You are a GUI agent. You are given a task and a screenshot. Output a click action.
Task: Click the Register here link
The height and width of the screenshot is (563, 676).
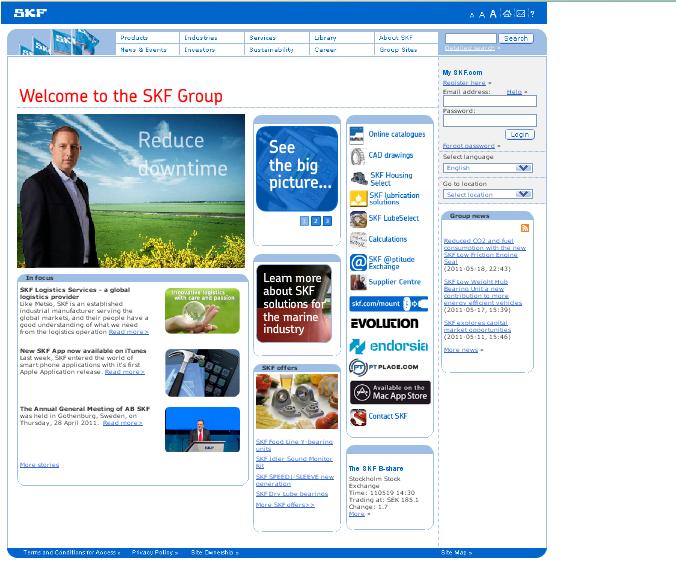pos(464,83)
